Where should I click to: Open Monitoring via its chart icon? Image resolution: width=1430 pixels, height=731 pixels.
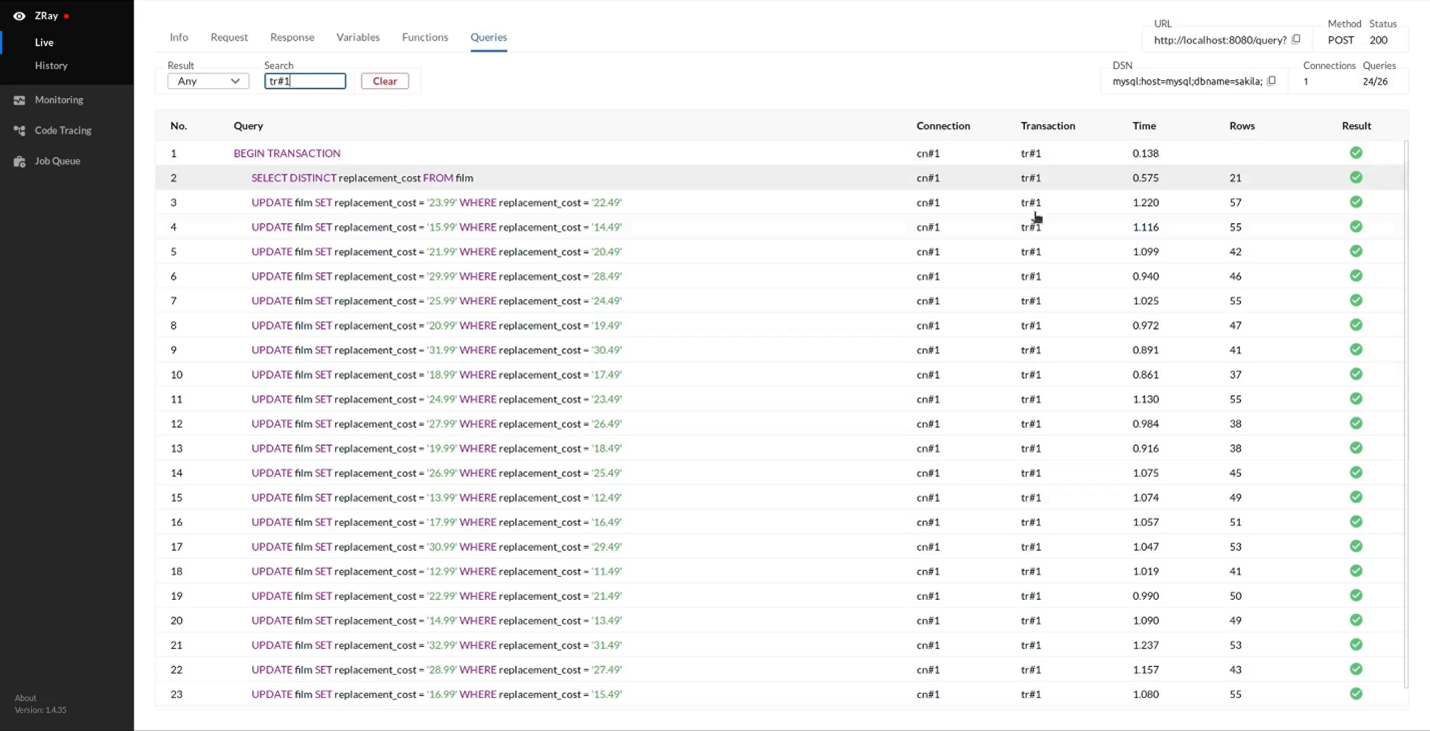pos(18,99)
